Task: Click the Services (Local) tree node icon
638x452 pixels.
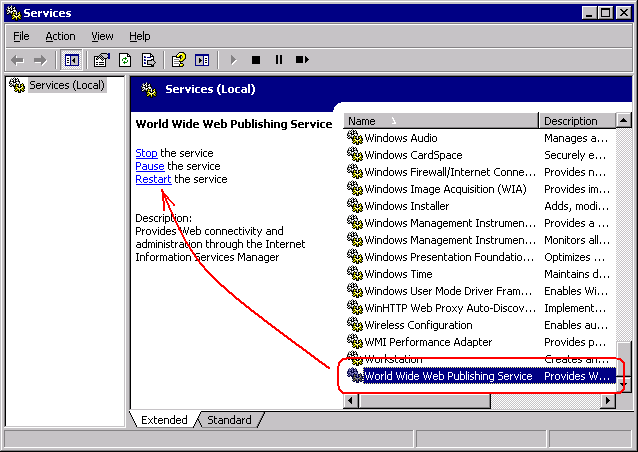Action: click(x=17, y=85)
